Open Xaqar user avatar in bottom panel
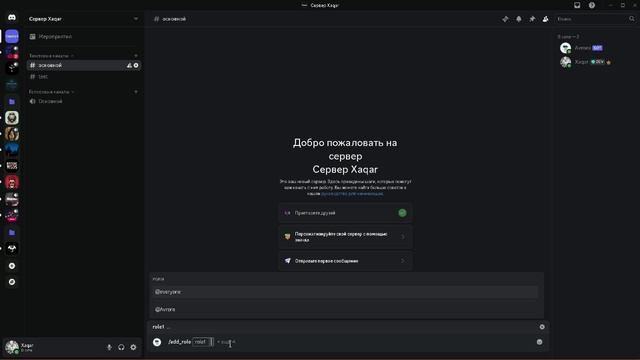 pos(12,347)
